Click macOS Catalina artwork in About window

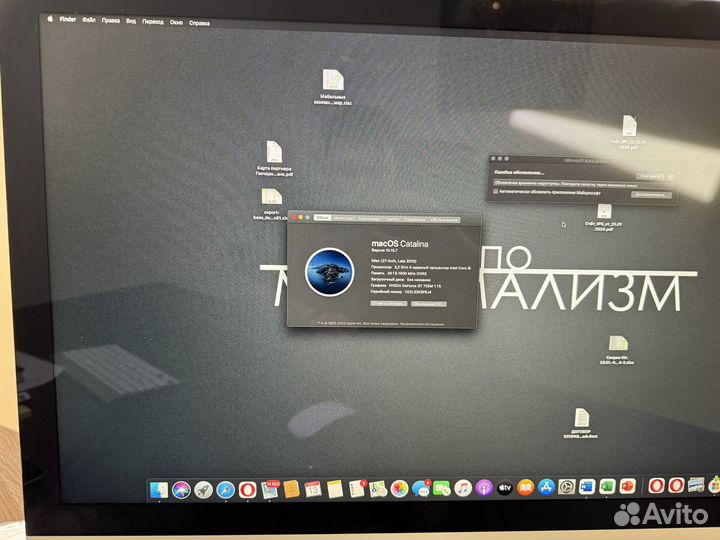(329, 271)
